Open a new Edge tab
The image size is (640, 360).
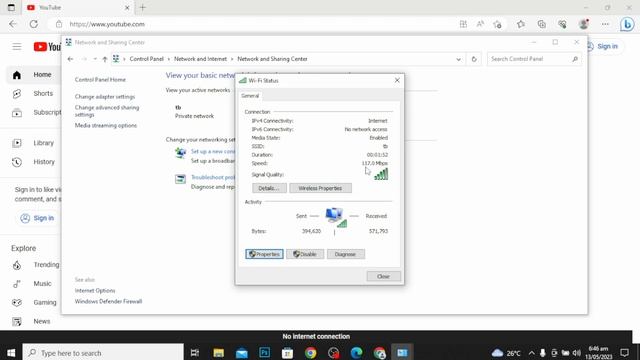142,7
